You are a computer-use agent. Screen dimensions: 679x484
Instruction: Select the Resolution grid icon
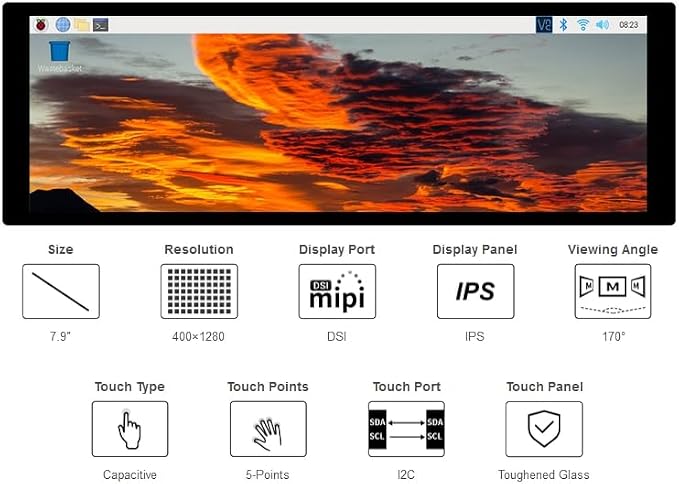tap(199, 291)
